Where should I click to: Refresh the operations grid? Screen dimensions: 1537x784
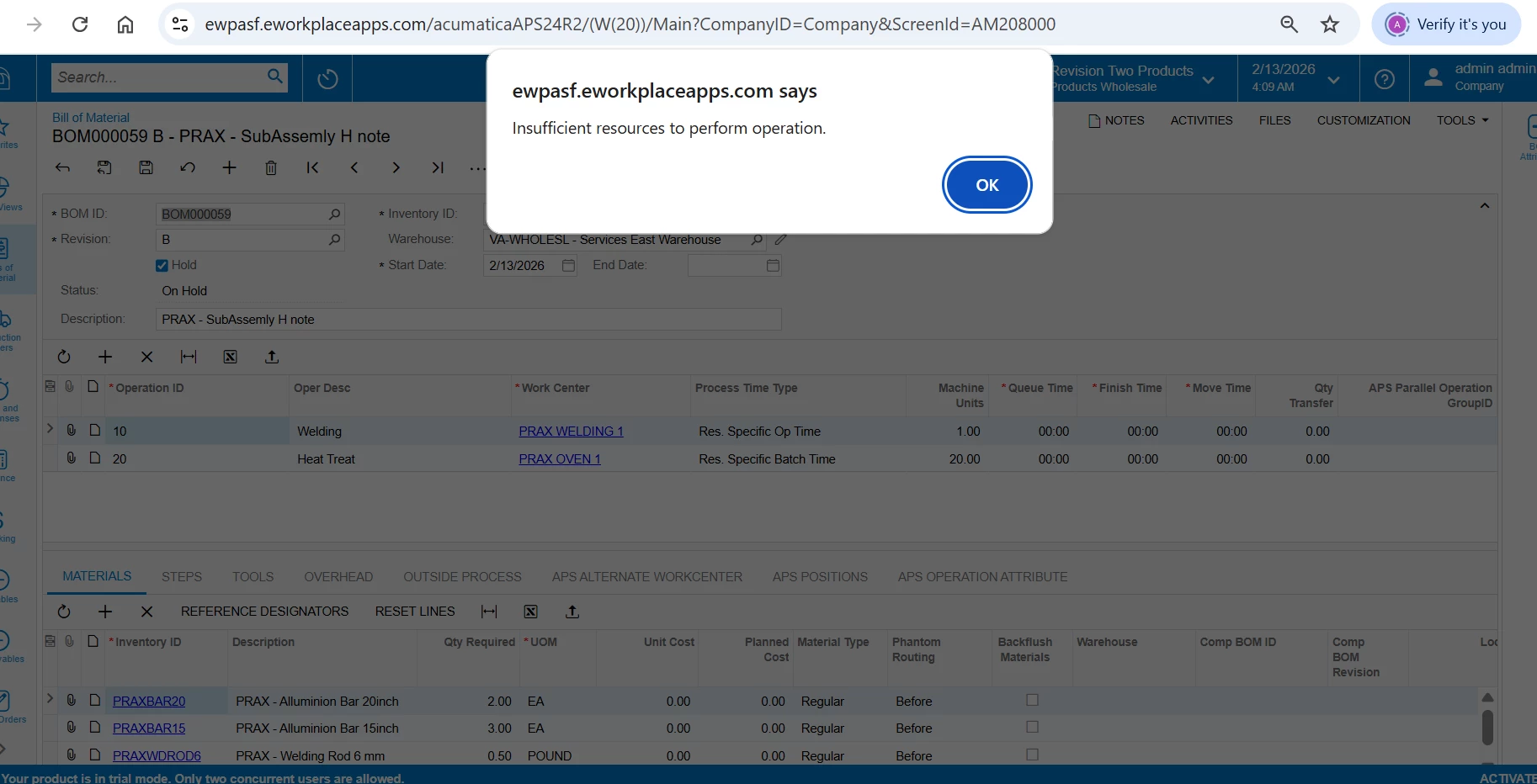click(x=64, y=357)
